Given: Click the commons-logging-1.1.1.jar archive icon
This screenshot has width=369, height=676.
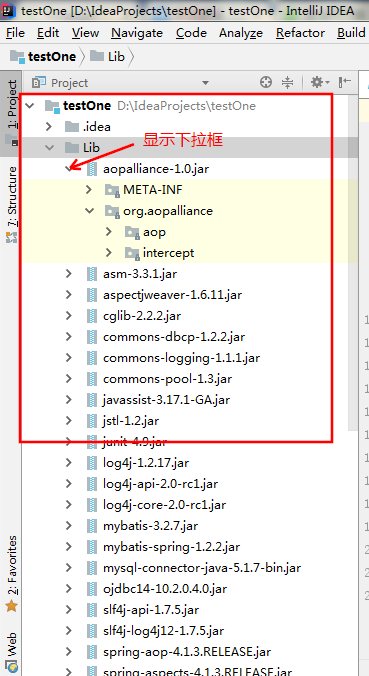Looking at the screenshot, I should (x=92, y=358).
